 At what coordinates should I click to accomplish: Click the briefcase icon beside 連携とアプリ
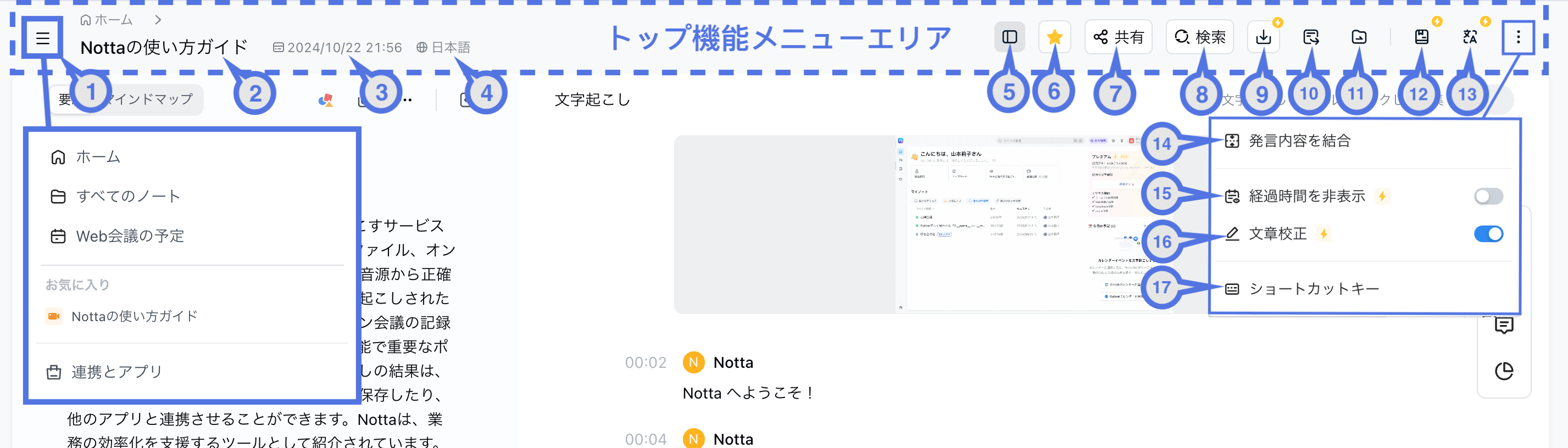pyautogui.click(x=53, y=372)
